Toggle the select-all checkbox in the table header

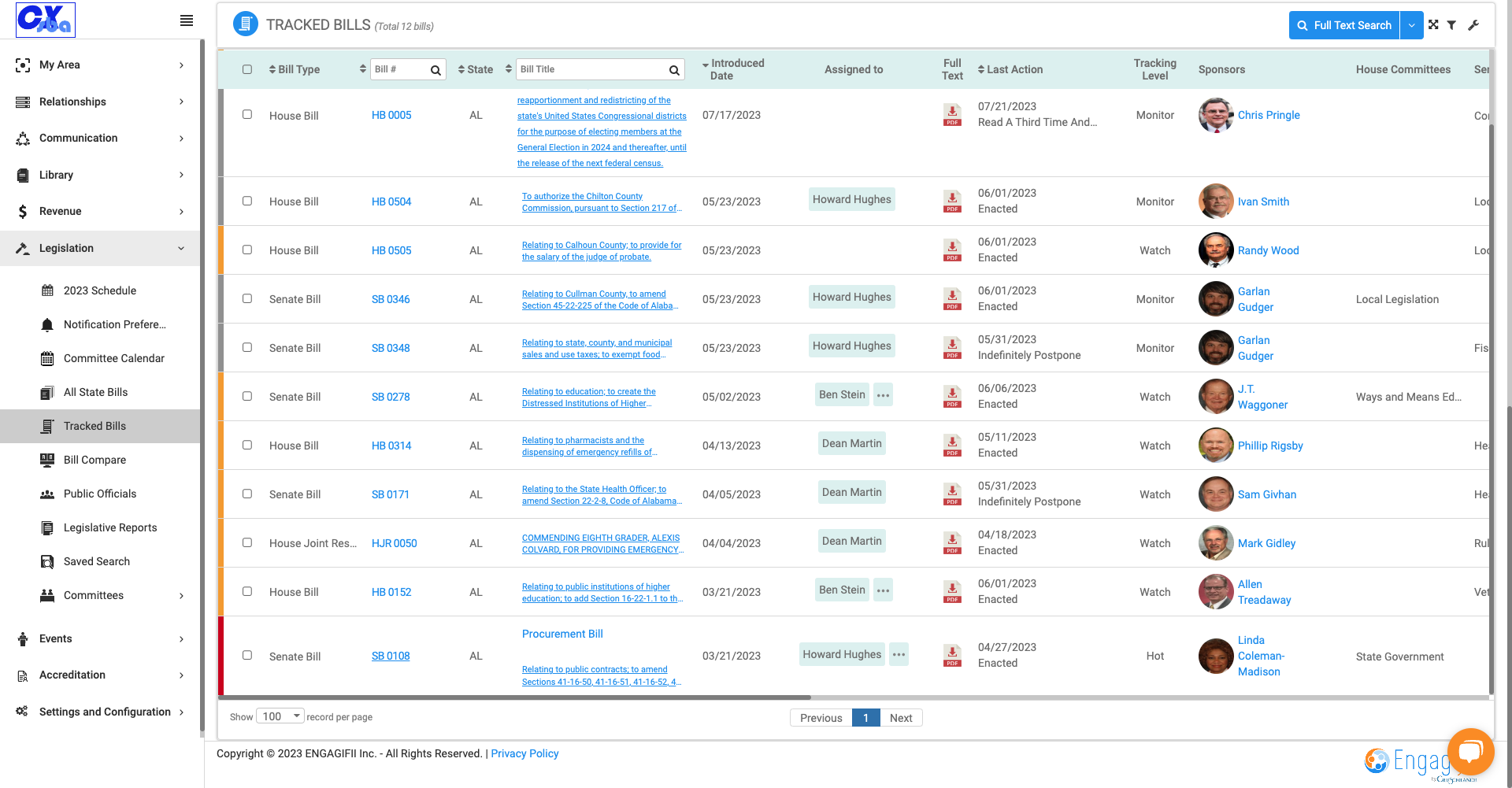click(x=247, y=69)
